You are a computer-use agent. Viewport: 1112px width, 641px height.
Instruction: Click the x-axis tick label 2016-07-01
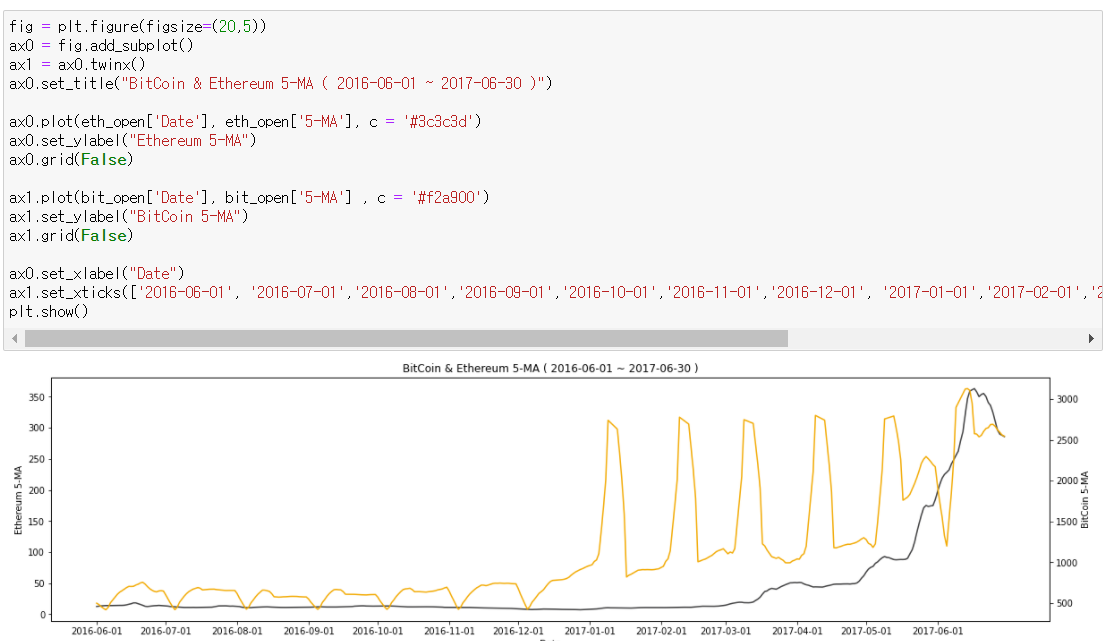pos(165,630)
